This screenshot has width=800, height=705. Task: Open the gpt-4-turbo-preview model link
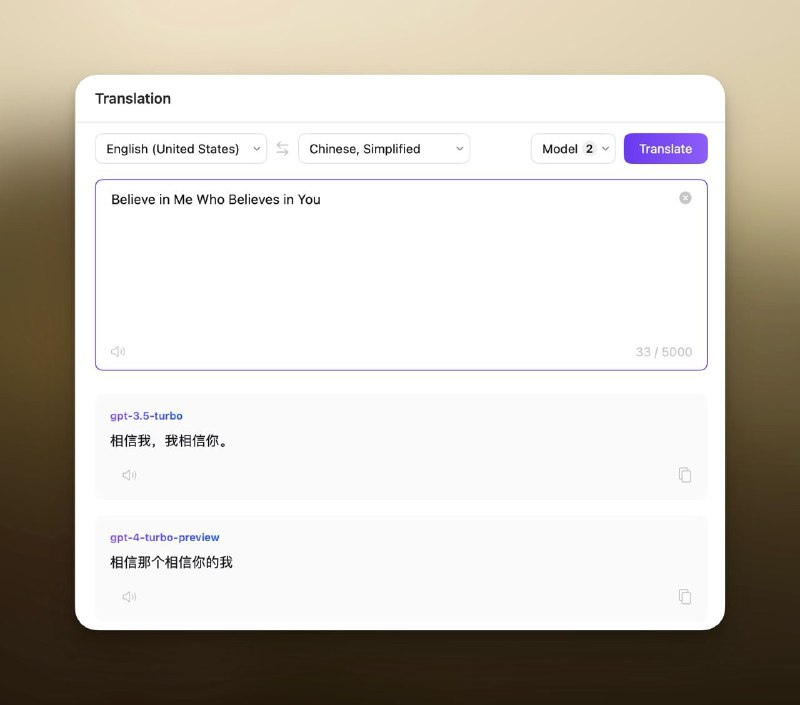click(164, 537)
